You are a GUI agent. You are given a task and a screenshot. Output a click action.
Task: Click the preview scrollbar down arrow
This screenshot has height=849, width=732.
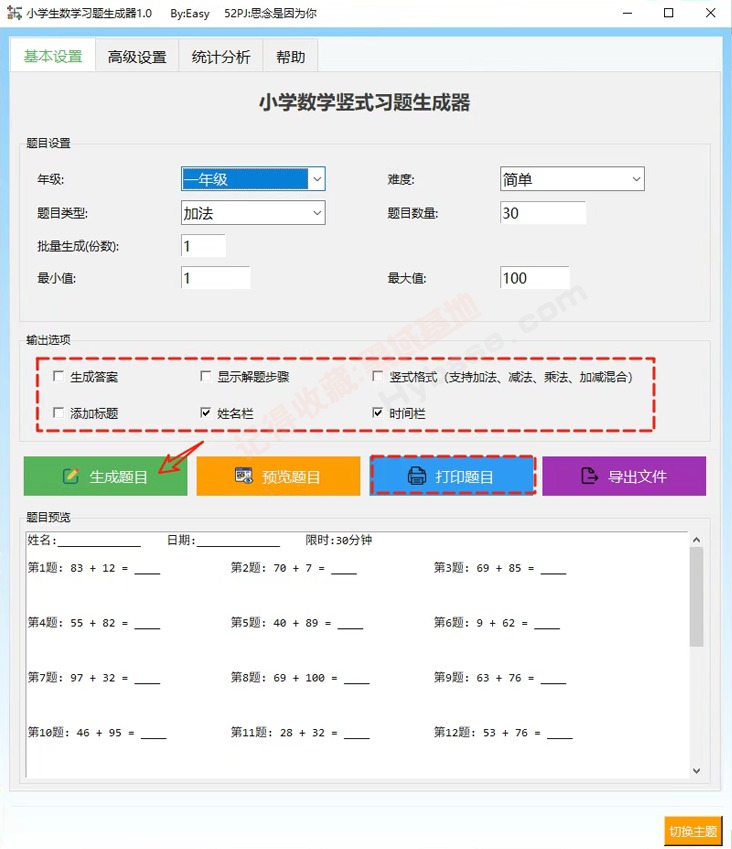696,770
